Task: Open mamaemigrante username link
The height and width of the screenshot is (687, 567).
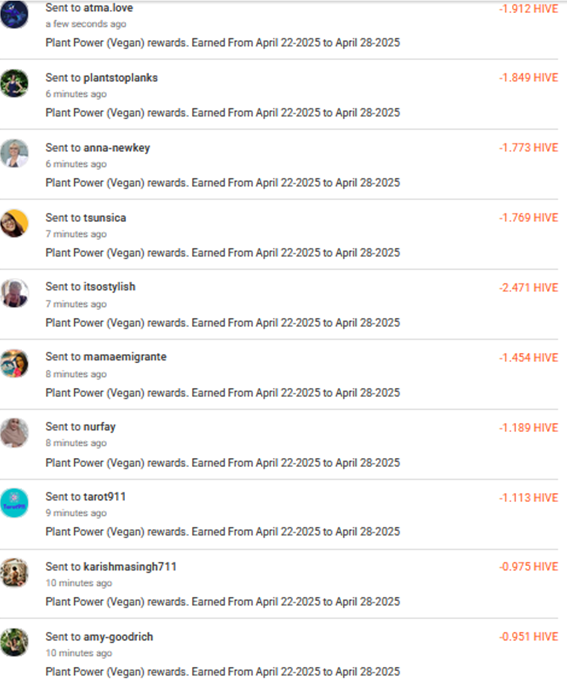Action: 125,357
